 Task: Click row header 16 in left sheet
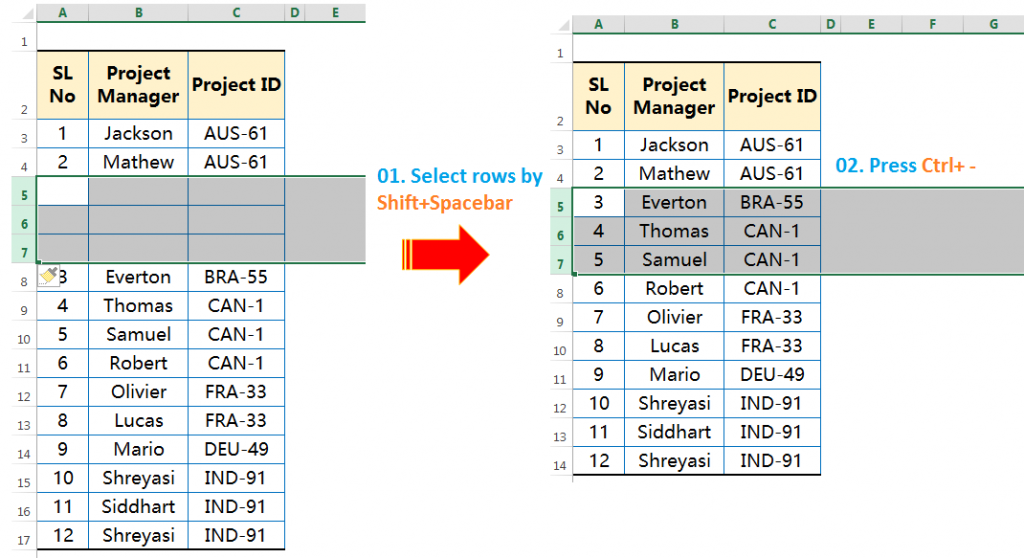[x=24, y=507]
